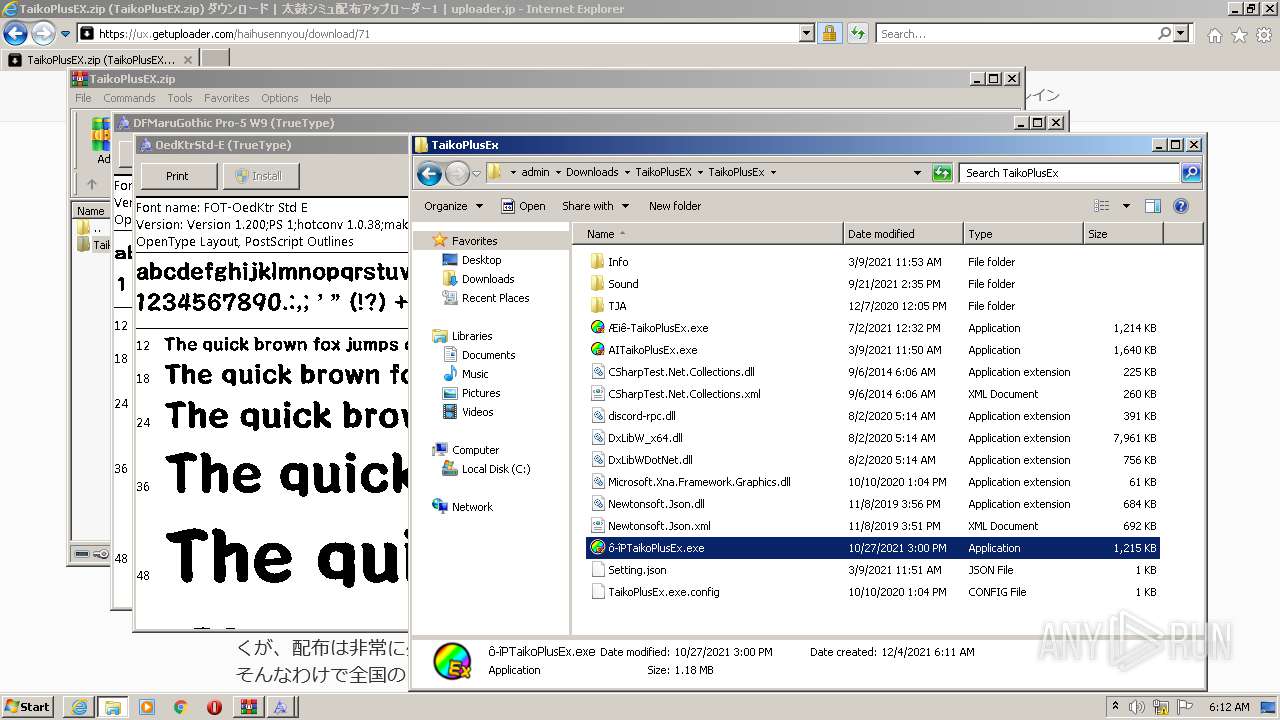
Task: Select TaikoPlusEx.exe.config file
Action: tap(664, 592)
